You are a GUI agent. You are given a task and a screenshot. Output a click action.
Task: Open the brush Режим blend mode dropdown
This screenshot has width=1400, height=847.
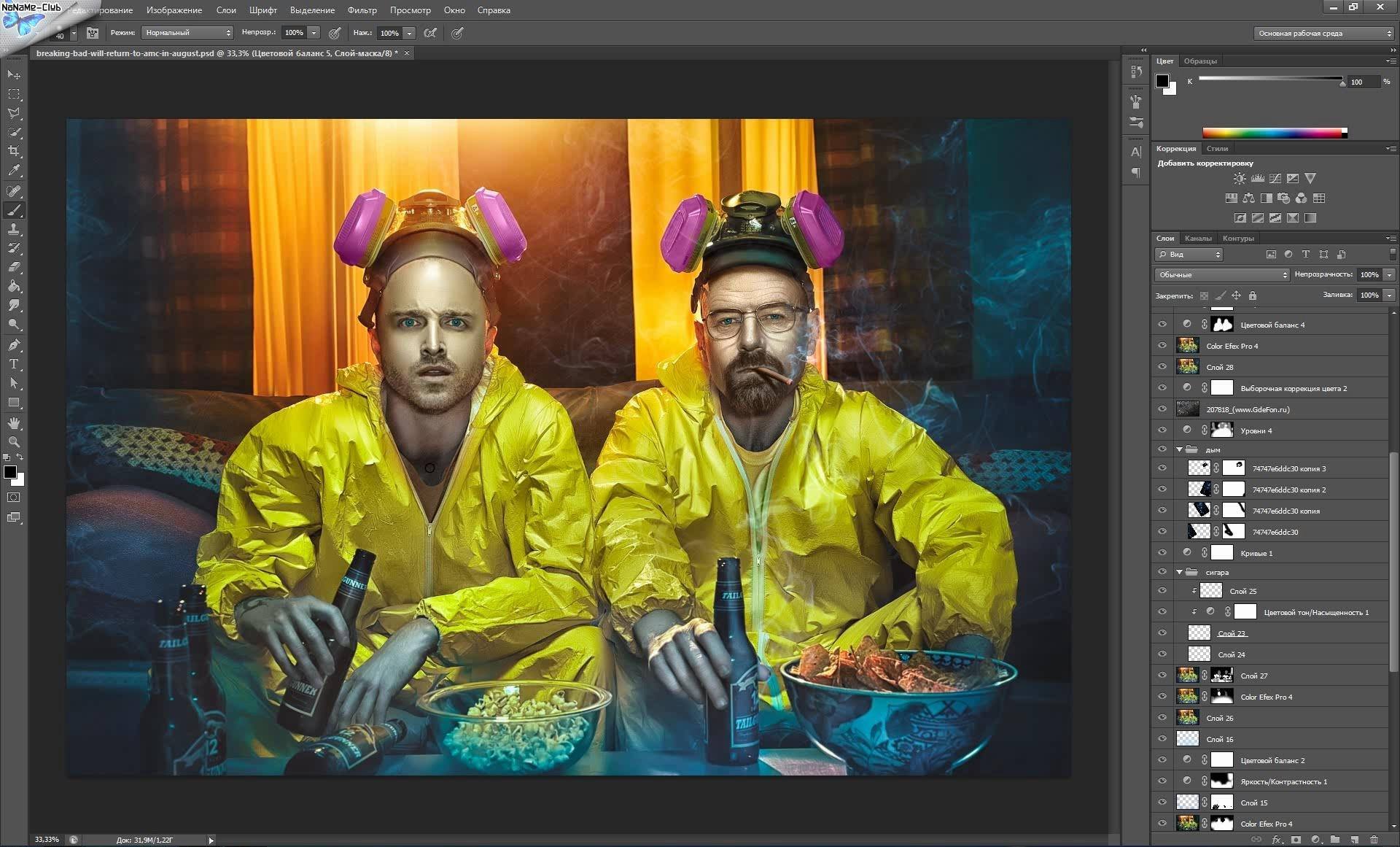click(187, 33)
